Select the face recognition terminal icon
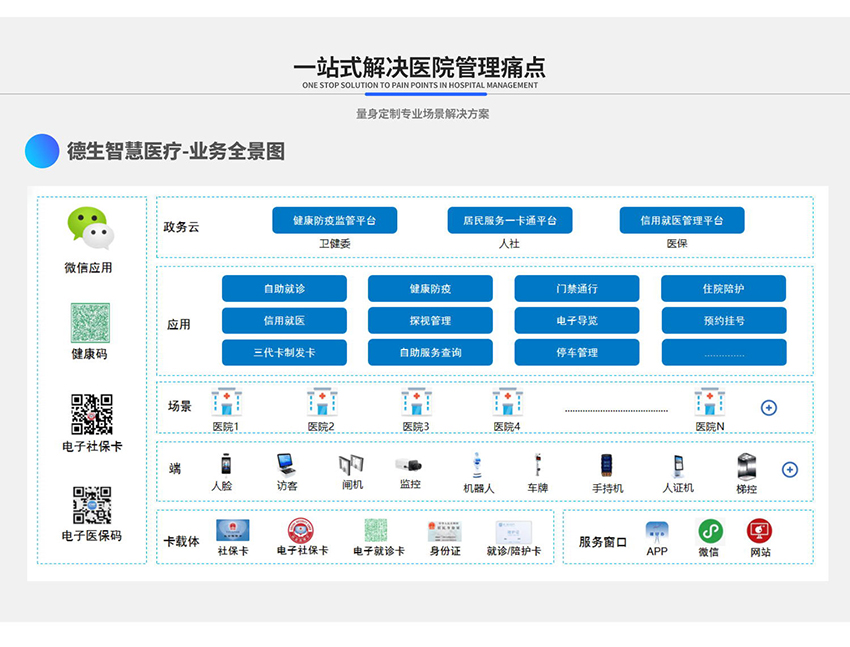850x647 pixels. [x=225, y=465]
